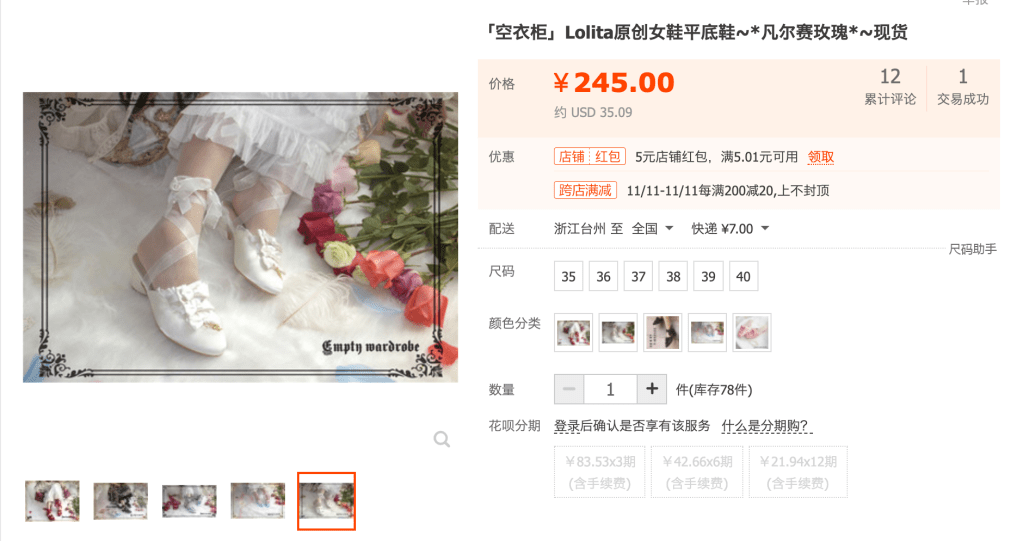Select size 40

[743, 276]
